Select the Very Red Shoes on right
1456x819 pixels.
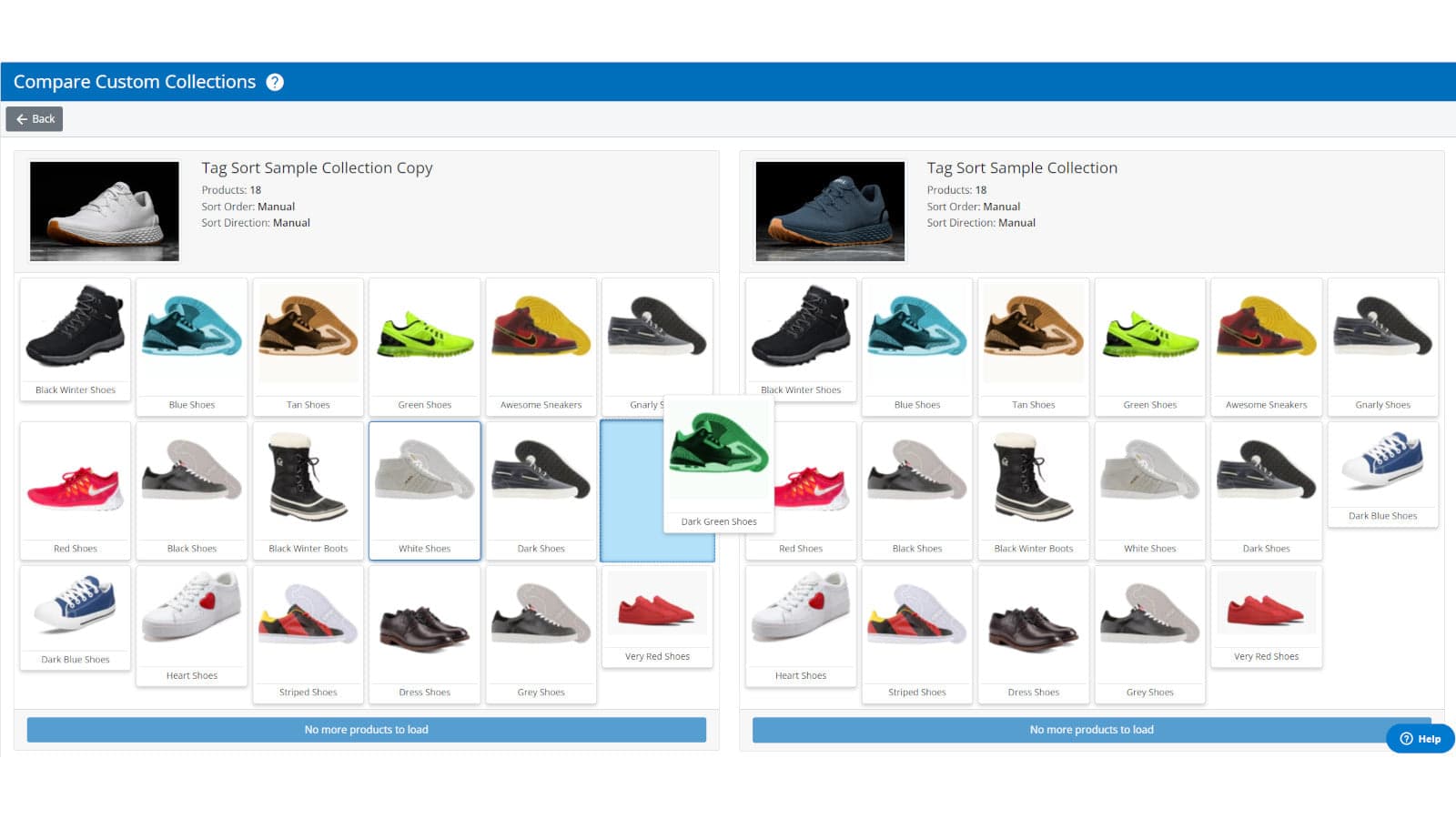click(x=1266, y=617)
